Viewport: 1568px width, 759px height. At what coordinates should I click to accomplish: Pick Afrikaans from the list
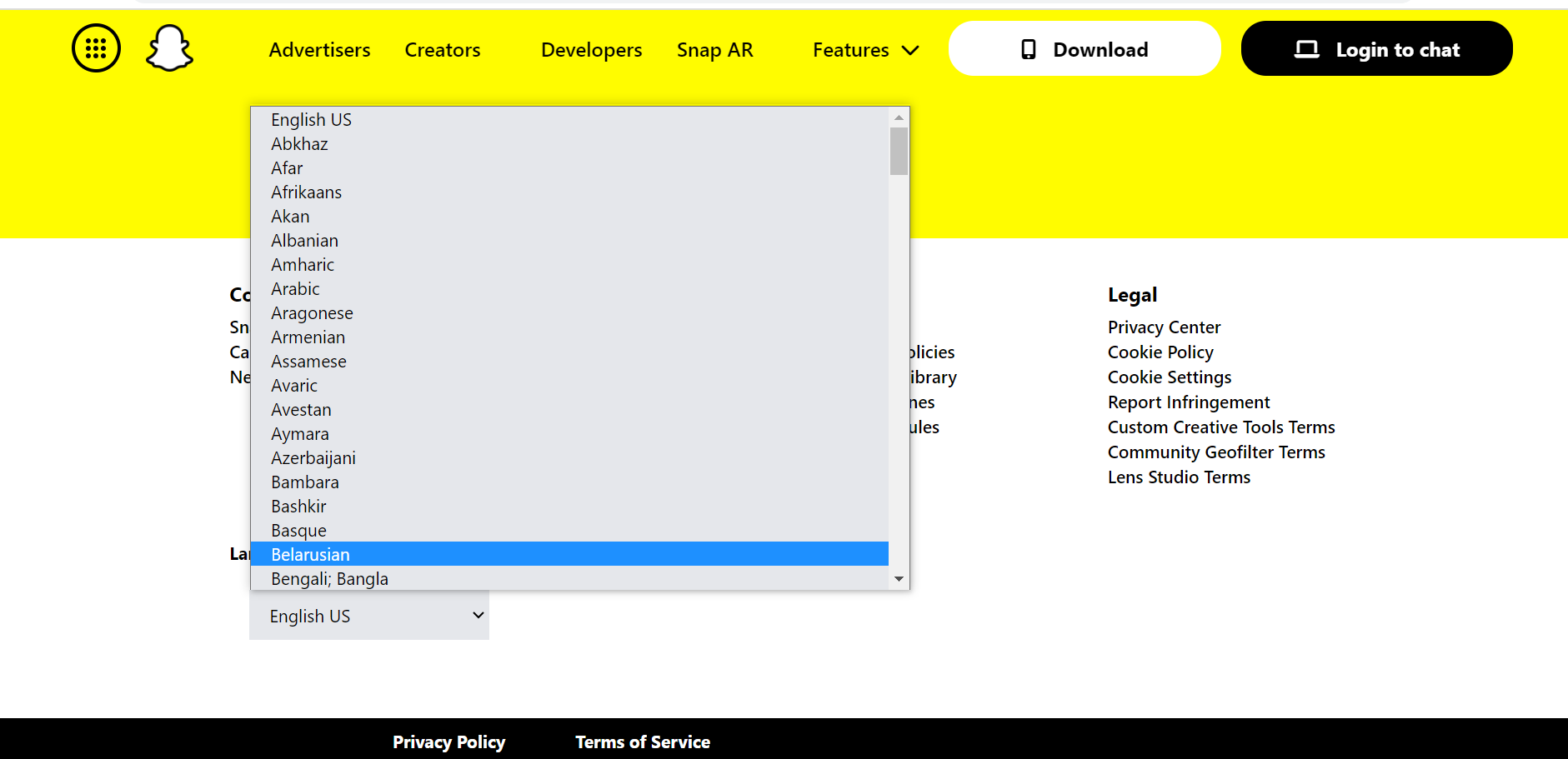click(569, 192)
